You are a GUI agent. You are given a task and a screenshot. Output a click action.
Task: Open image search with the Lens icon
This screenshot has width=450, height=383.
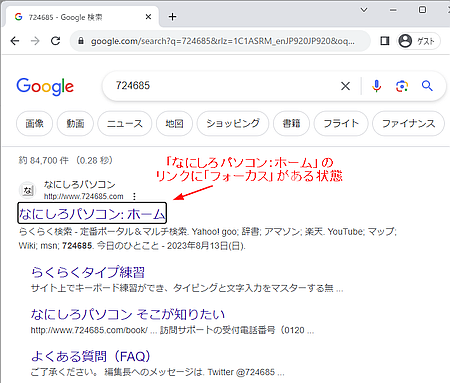(x=402, y=86)
